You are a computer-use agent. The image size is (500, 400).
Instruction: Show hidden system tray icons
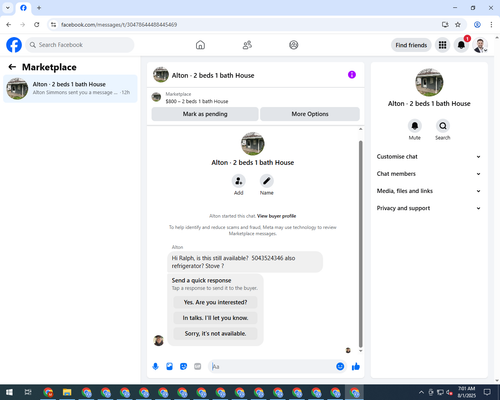pyautogui.click(x=421, y=392)
